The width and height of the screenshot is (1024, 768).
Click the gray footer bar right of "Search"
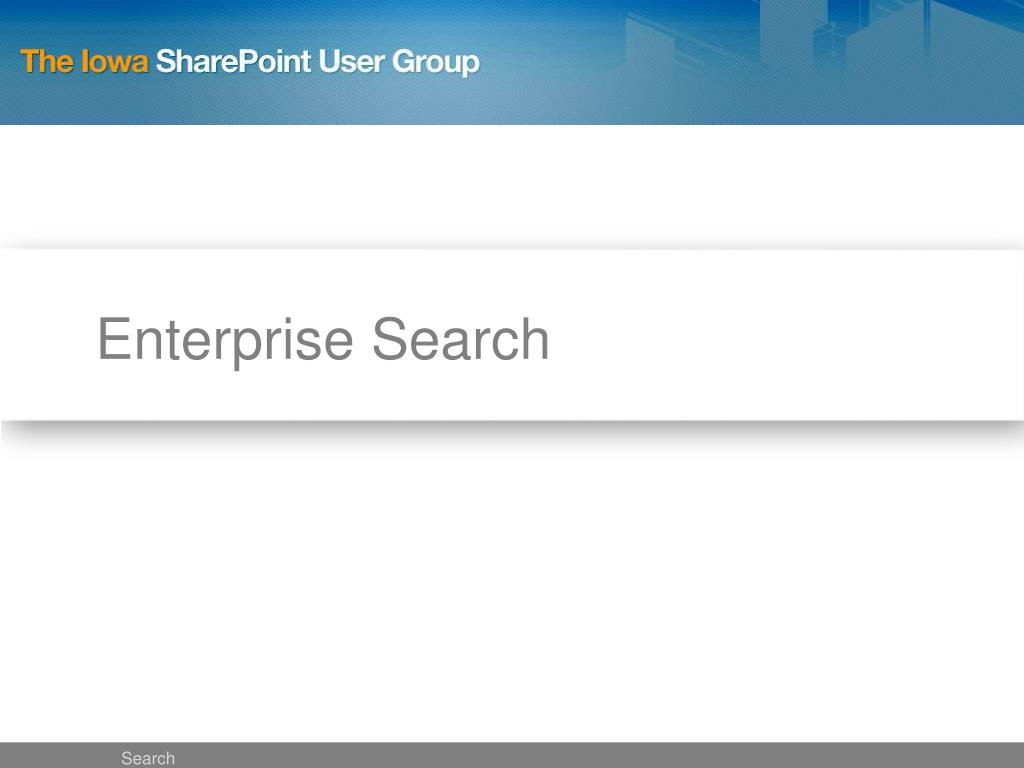[x=588, y=756]
